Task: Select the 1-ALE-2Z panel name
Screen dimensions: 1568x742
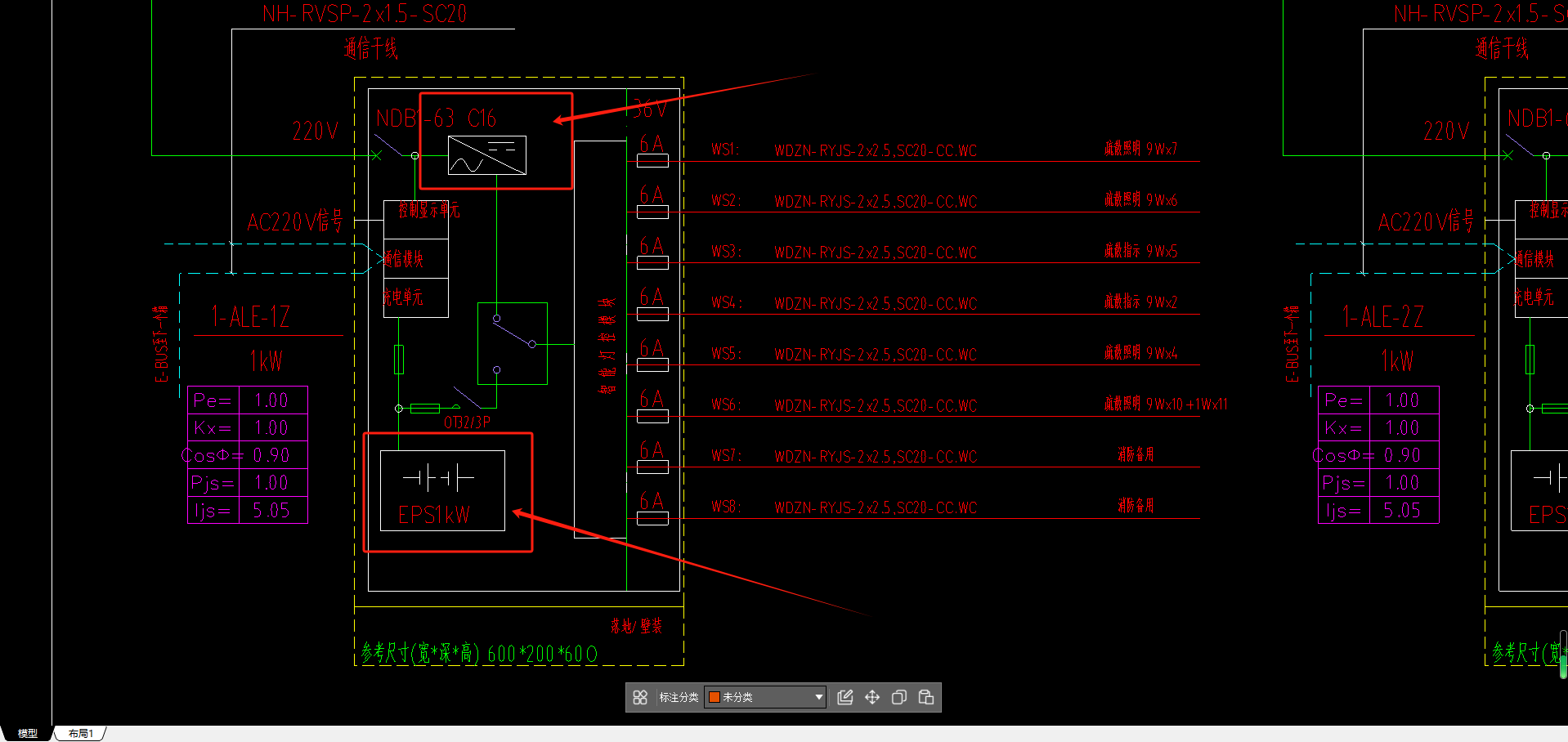Action: tap(1382, 317)
